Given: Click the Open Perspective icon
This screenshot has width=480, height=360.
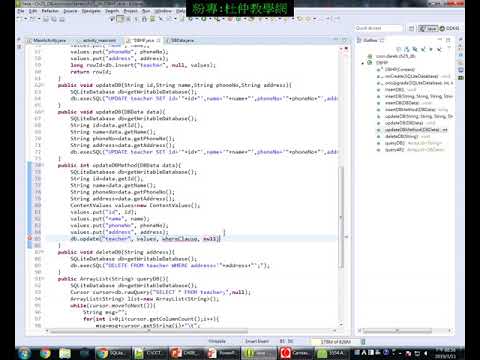Looking at the screenshot, I should click(411, 28).
